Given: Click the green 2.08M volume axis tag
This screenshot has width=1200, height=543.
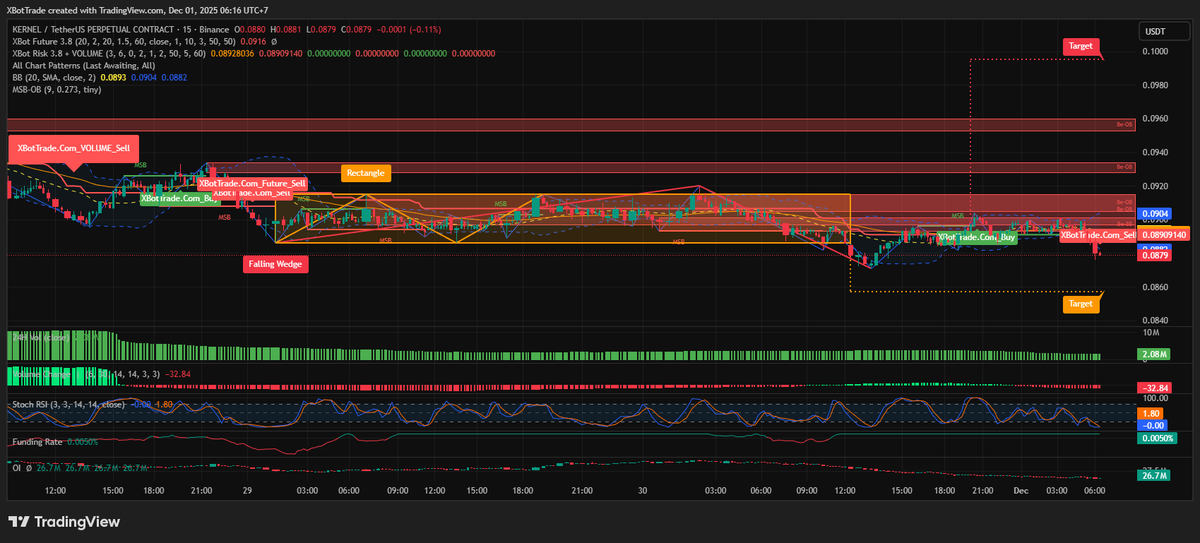Looking at the screenshot, I should tap(1153, 355).
